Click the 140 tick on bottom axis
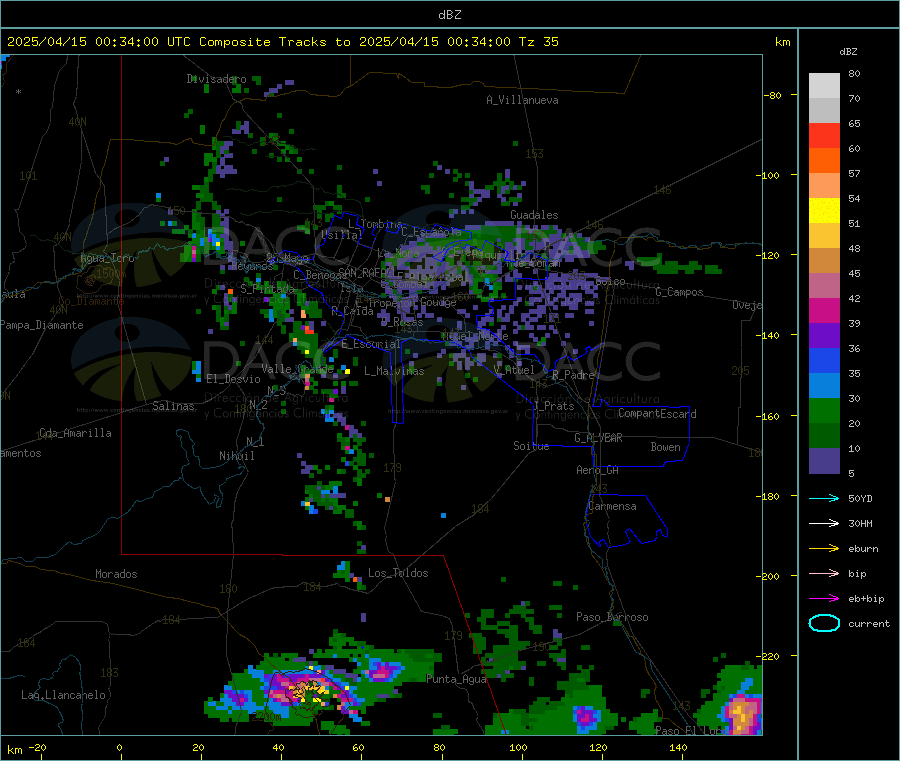Image resolution: width=900 pixels, height=761 pixels. 678,747
